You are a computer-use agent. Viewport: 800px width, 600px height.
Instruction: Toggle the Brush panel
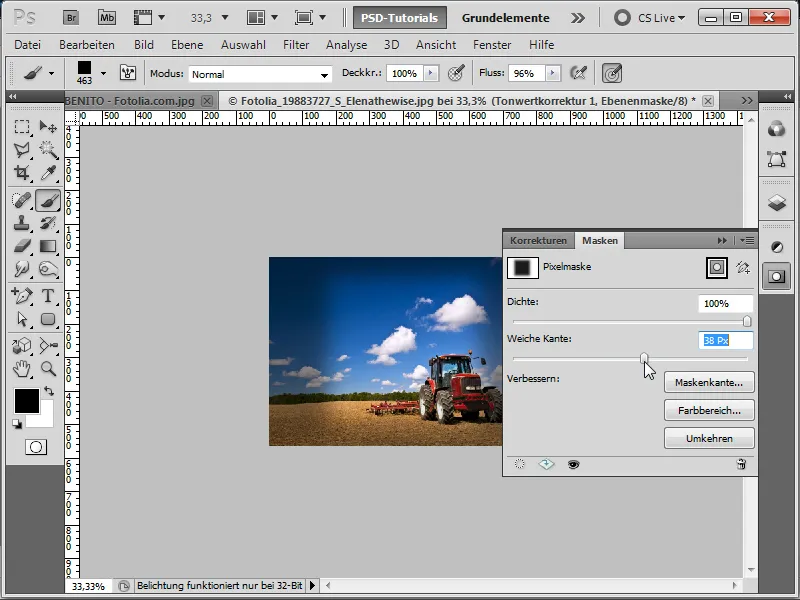128,73
